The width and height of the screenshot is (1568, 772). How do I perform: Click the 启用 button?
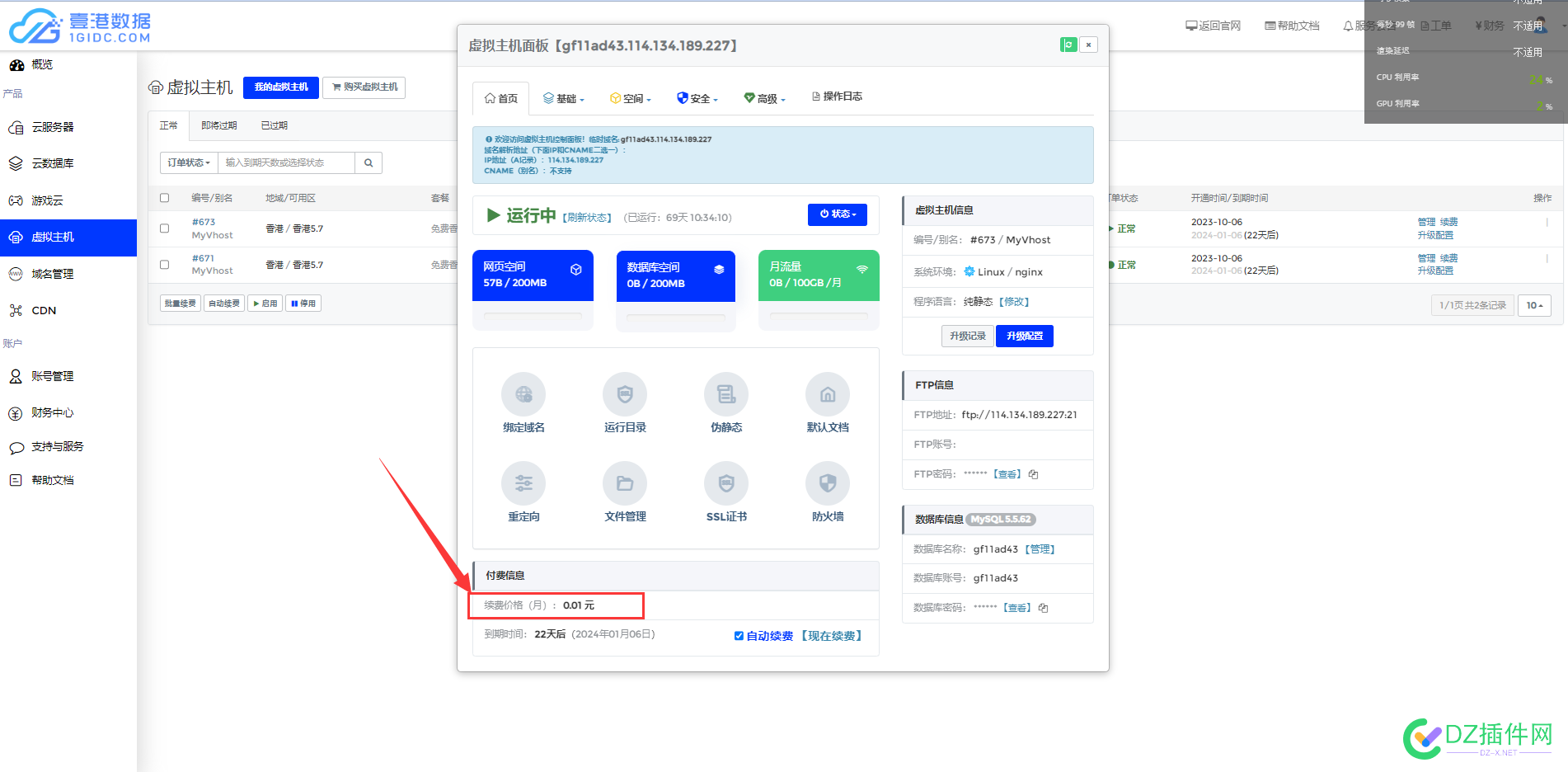265,304
